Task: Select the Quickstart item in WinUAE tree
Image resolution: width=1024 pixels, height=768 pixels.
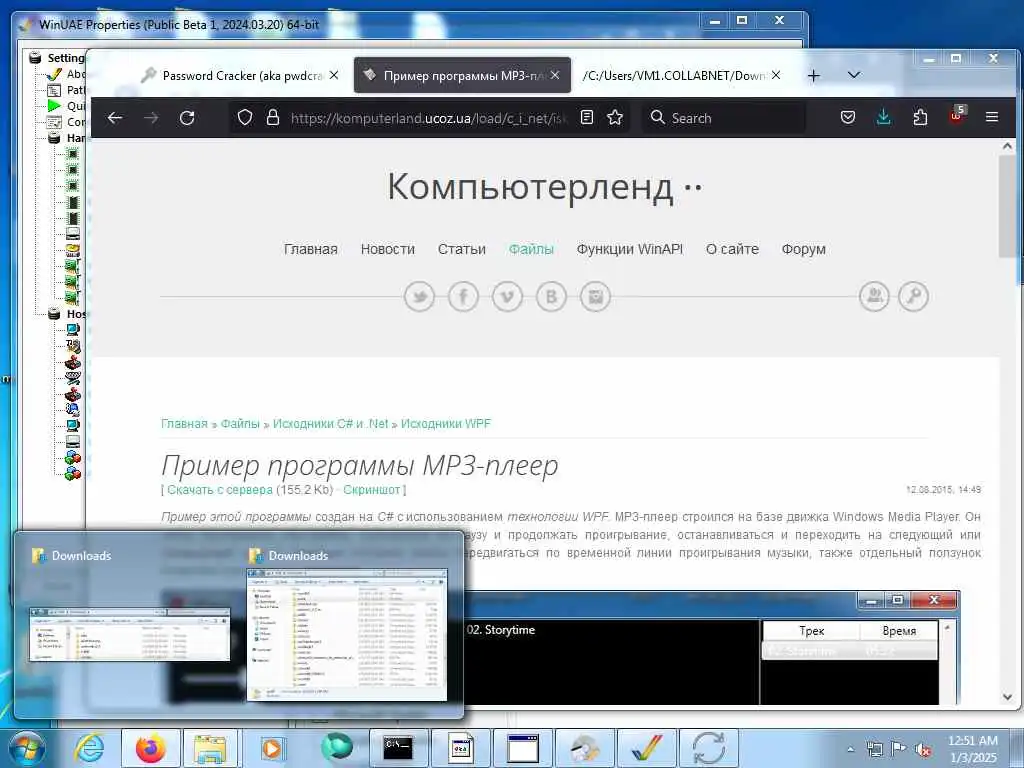Action: click(x=75, y=106)
